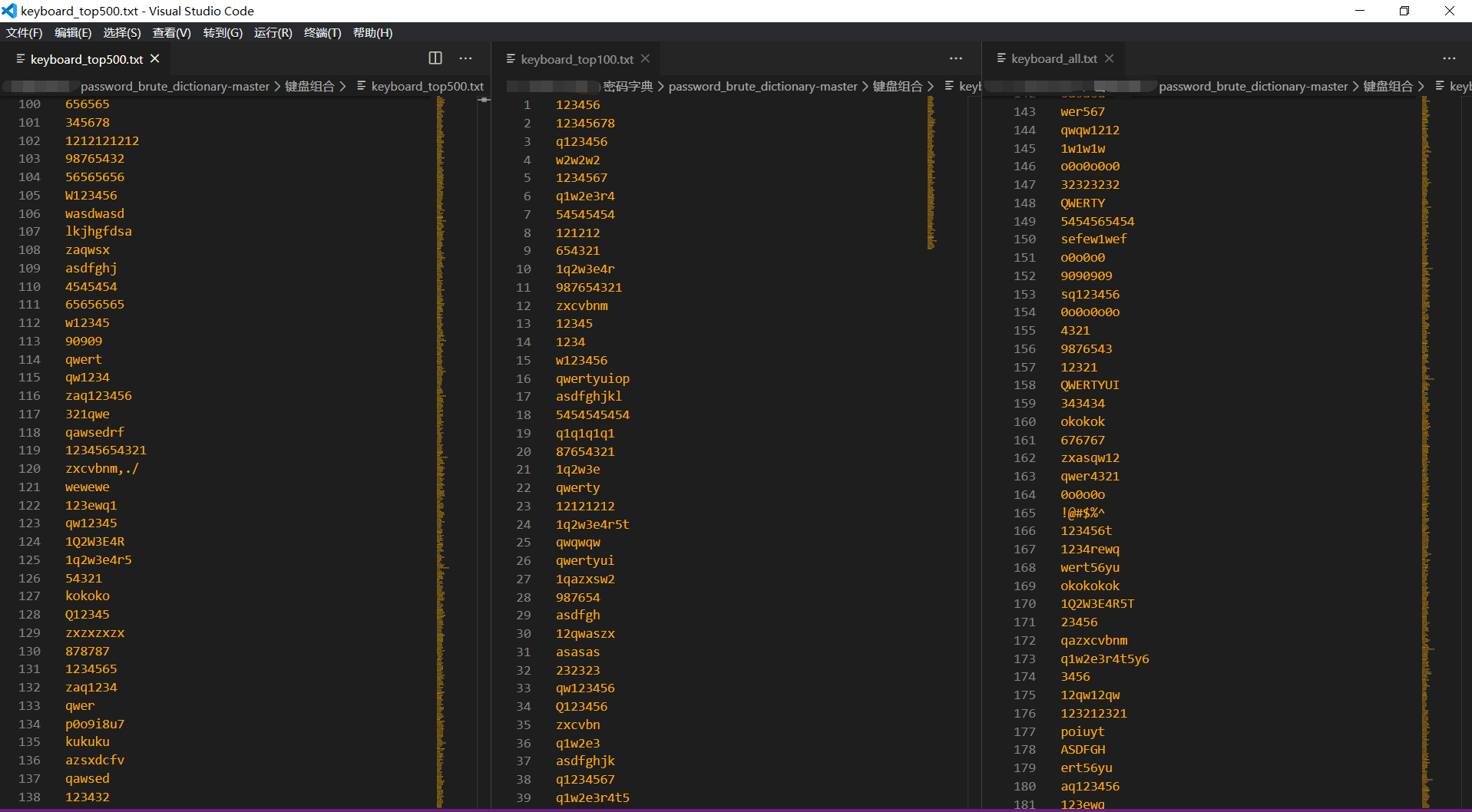The width and height of the screenshot is (1472, 812).
Task: Click text 'Q123456' on line 34
Action: (581, 707)
